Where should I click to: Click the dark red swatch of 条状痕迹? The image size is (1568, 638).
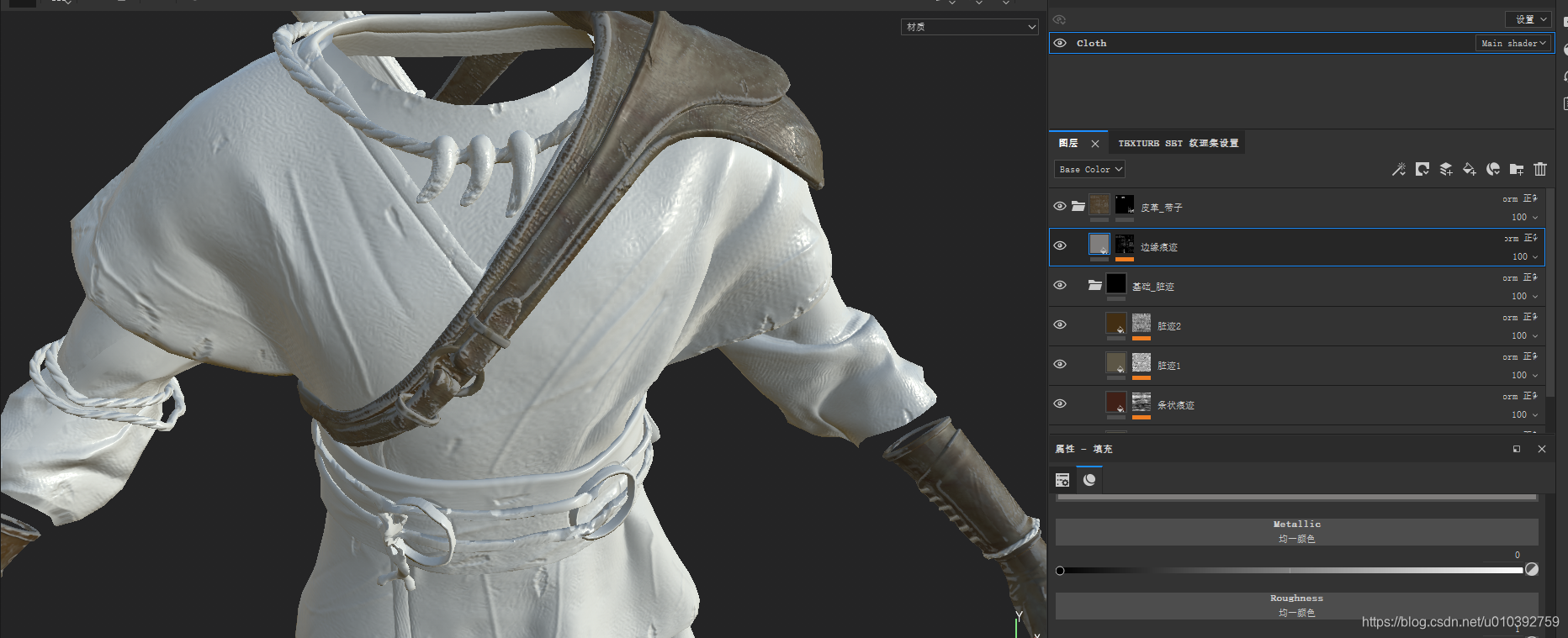(1115, 403)
